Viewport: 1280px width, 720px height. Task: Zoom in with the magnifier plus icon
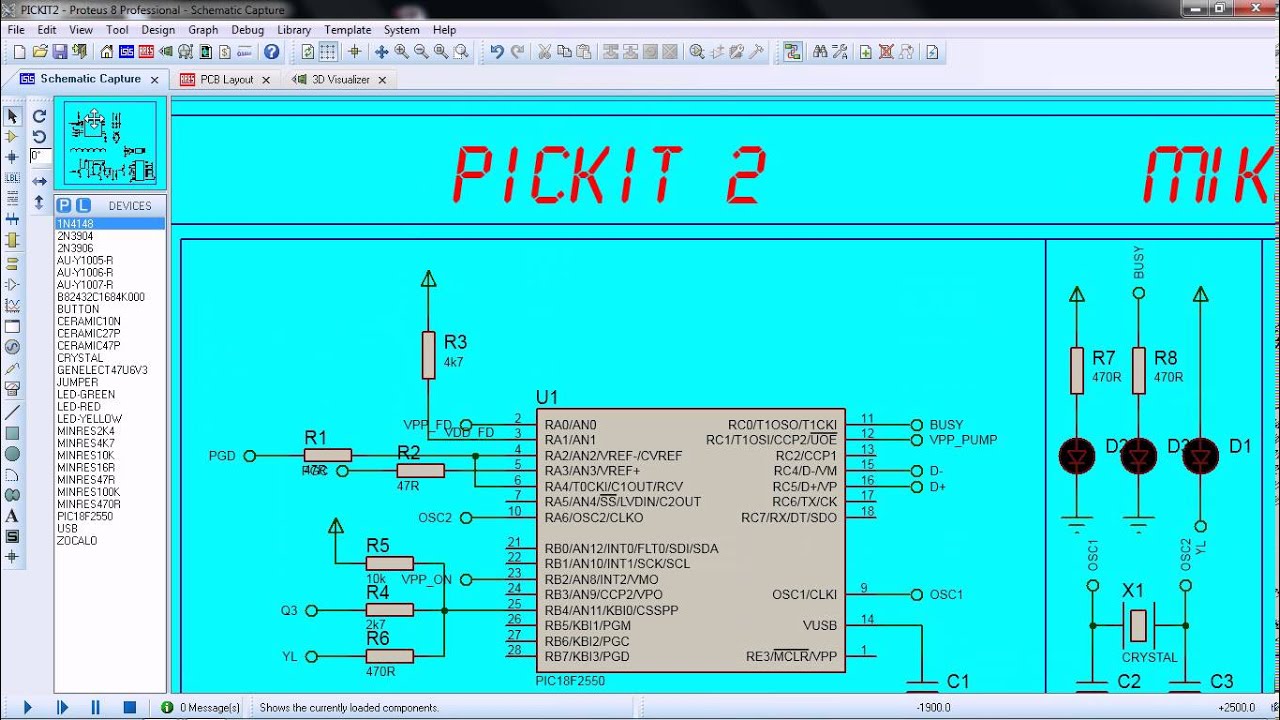401,51
